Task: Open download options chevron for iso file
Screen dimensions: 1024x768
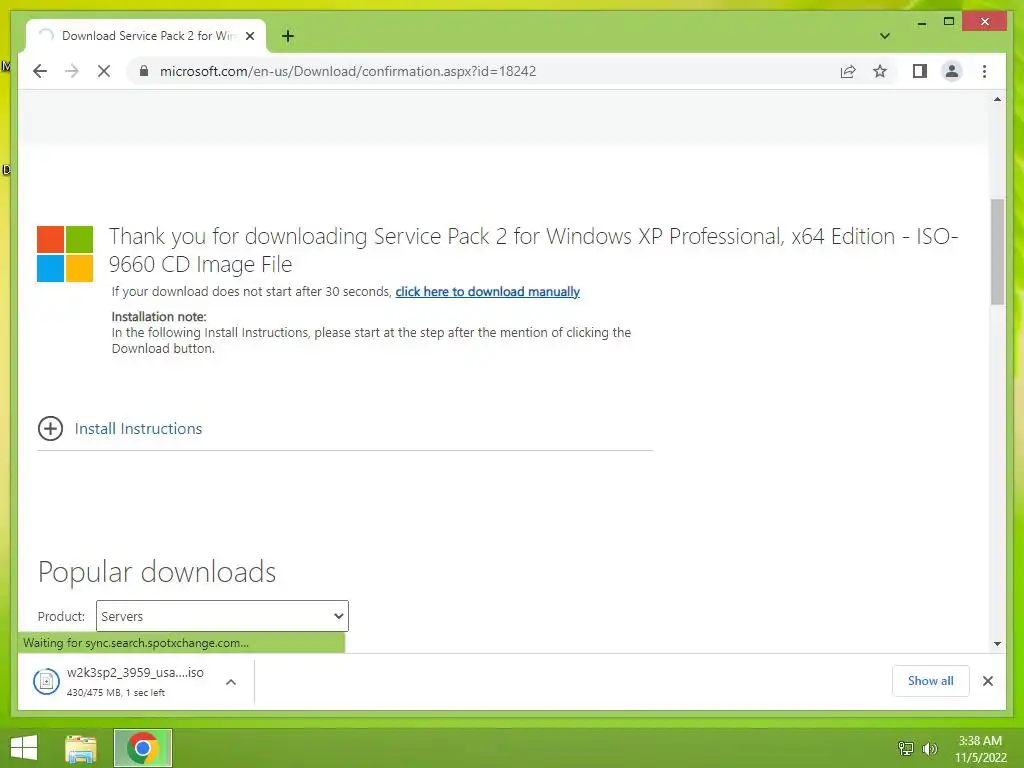Action: [x=231, y=682]
